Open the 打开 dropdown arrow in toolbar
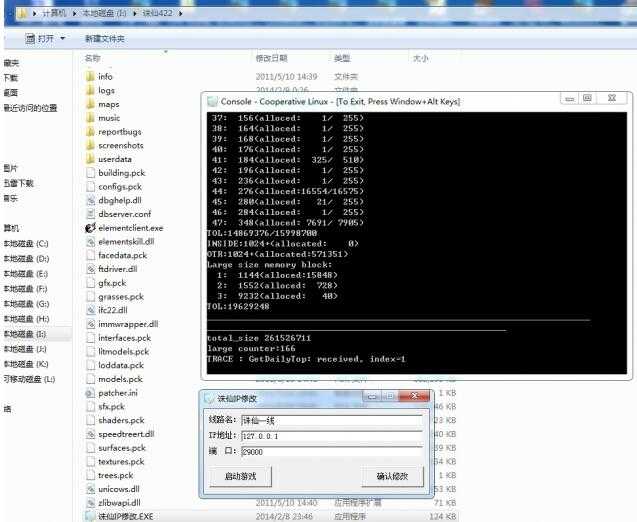 [63, 38]
